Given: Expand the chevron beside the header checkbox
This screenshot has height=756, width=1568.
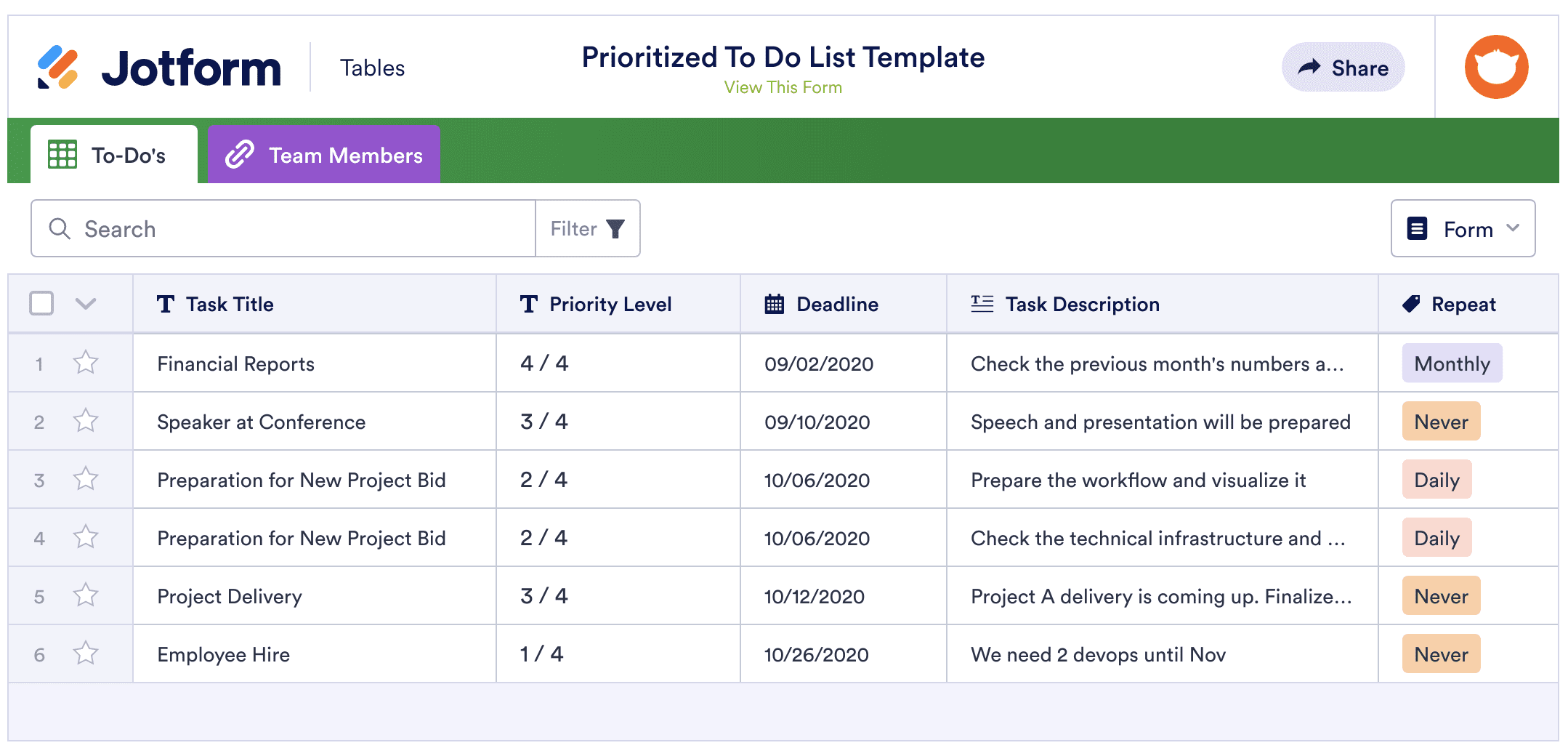Looking at the screenshot, I should [86, 304].
